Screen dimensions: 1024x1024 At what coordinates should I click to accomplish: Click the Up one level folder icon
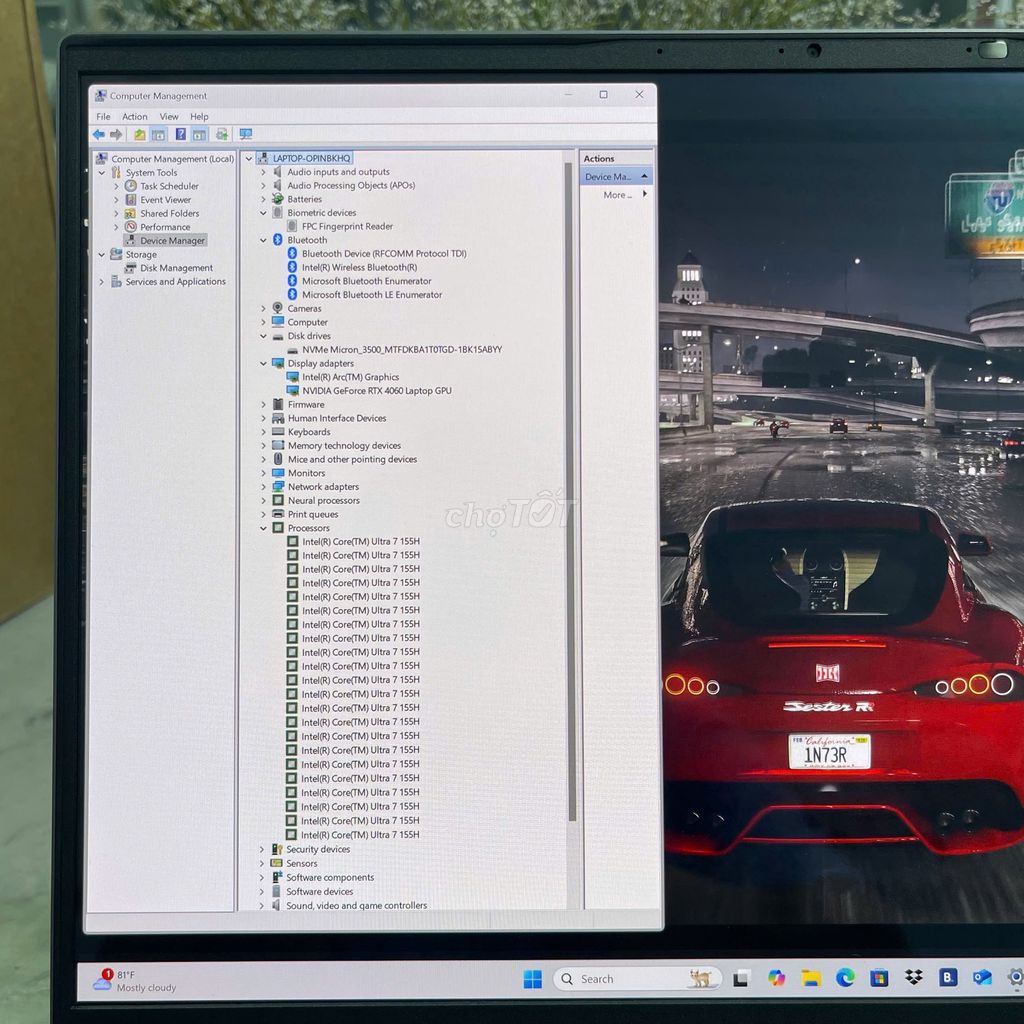tap(140, 135)
